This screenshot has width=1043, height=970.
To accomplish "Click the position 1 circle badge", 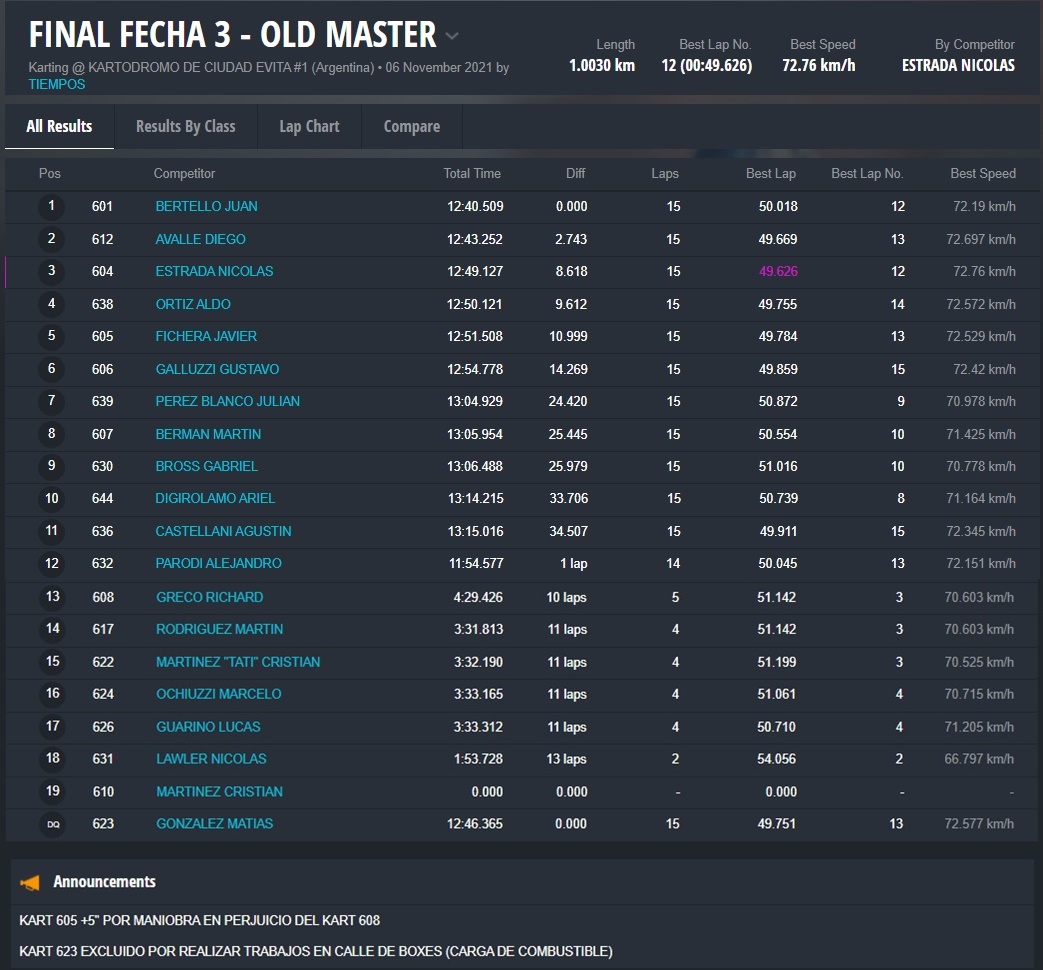I will pyautogui.click(x=51, y=207).
